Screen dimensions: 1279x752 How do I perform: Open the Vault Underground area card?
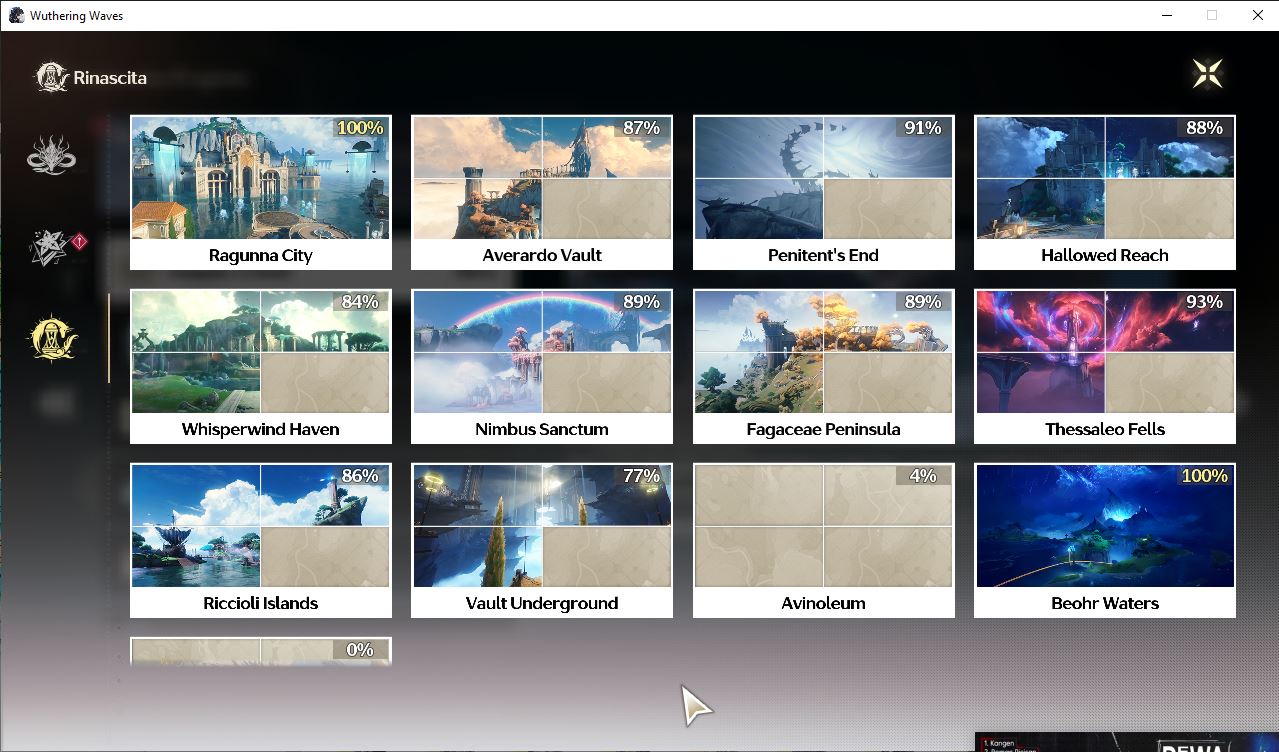click(x=542, y=541)
